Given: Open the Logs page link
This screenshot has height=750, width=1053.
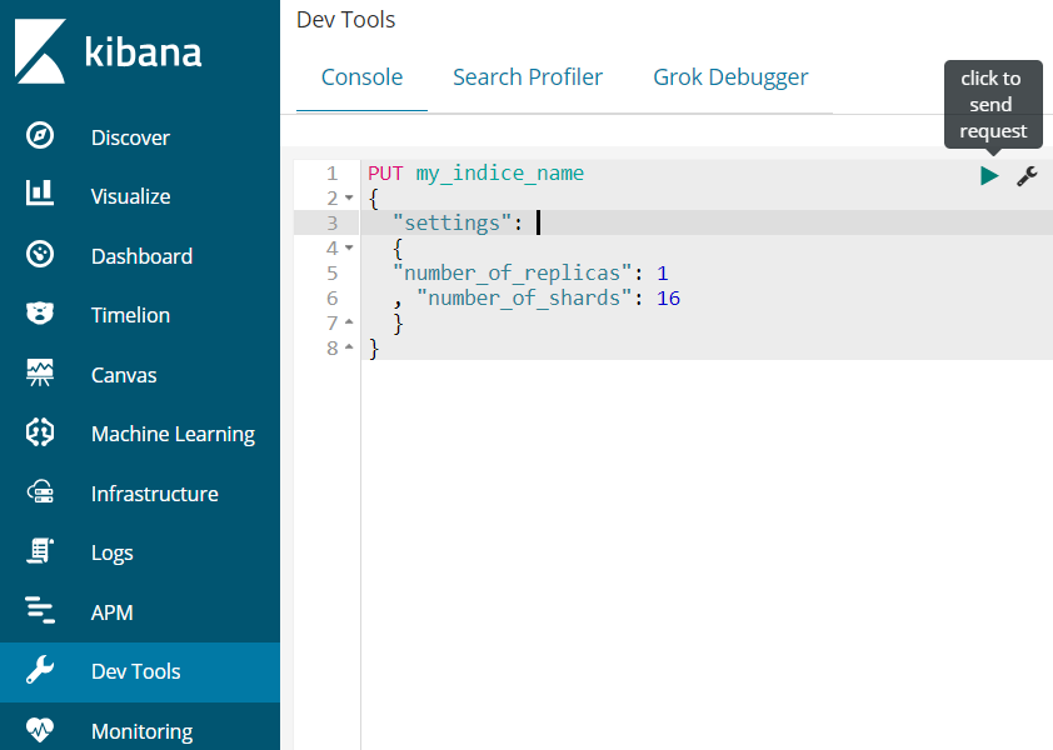Looking at the screenshot, I should [x=112, y=553].
